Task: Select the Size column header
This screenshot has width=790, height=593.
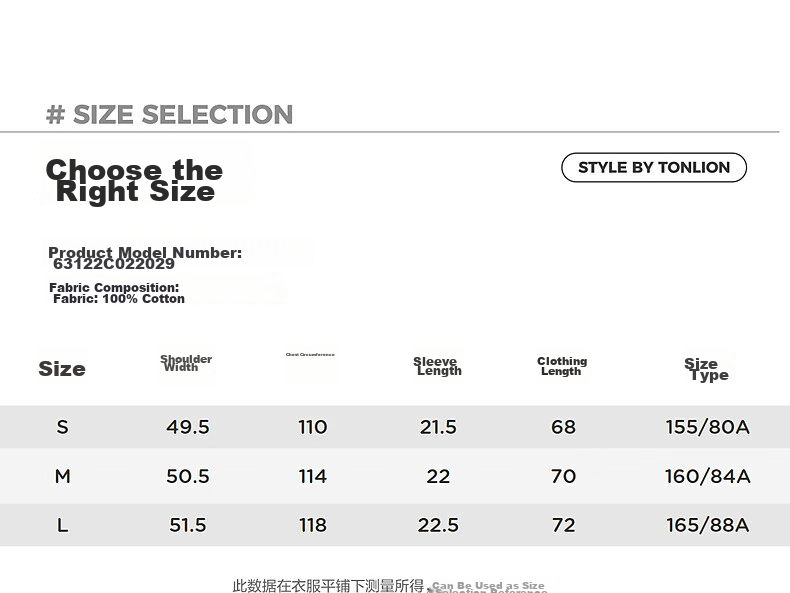Action: 62,369
